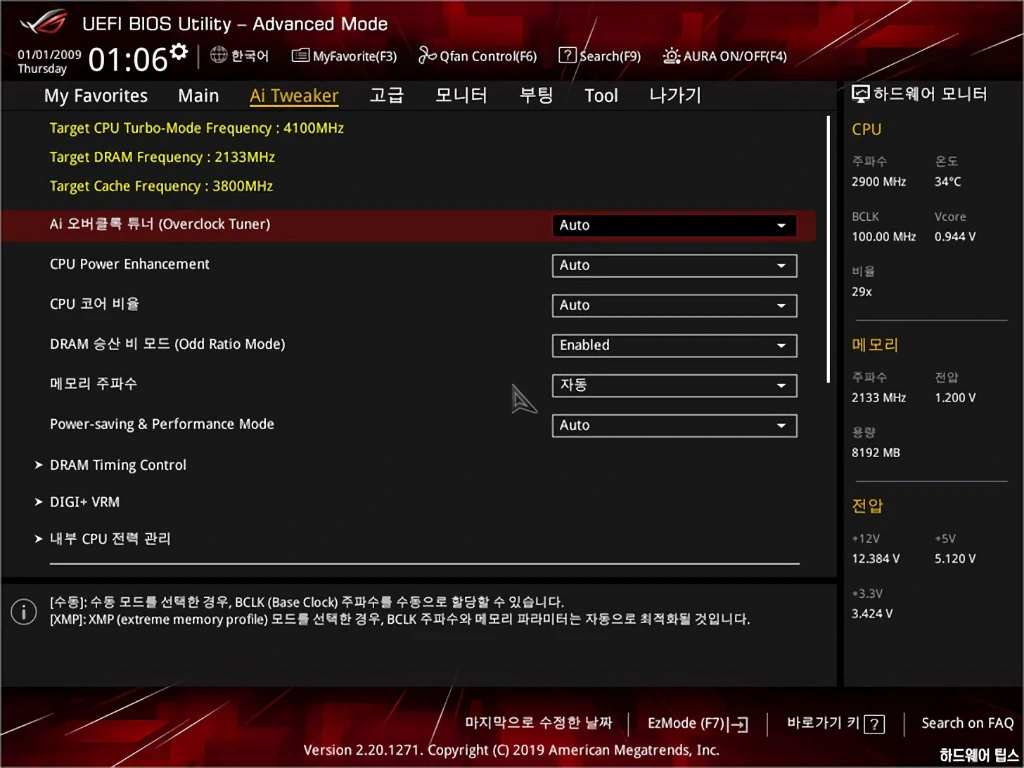The image size is (1024, 768).
Task: Click the info icon beside help text
Action: click(x=24, y=611)
